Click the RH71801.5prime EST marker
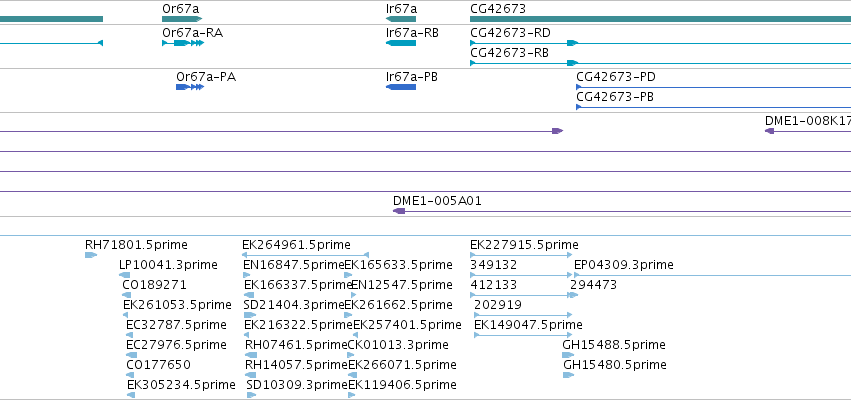The image size is (851, 400). click(91, 255)
